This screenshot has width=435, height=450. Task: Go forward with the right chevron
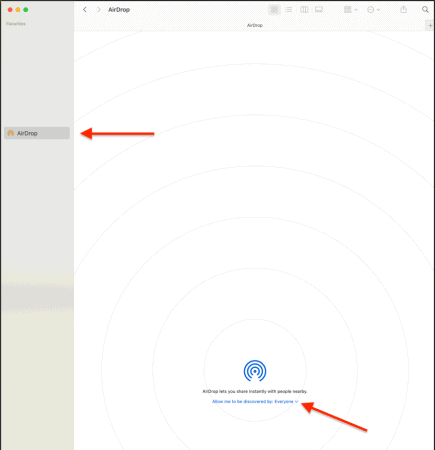coord(99,10)
